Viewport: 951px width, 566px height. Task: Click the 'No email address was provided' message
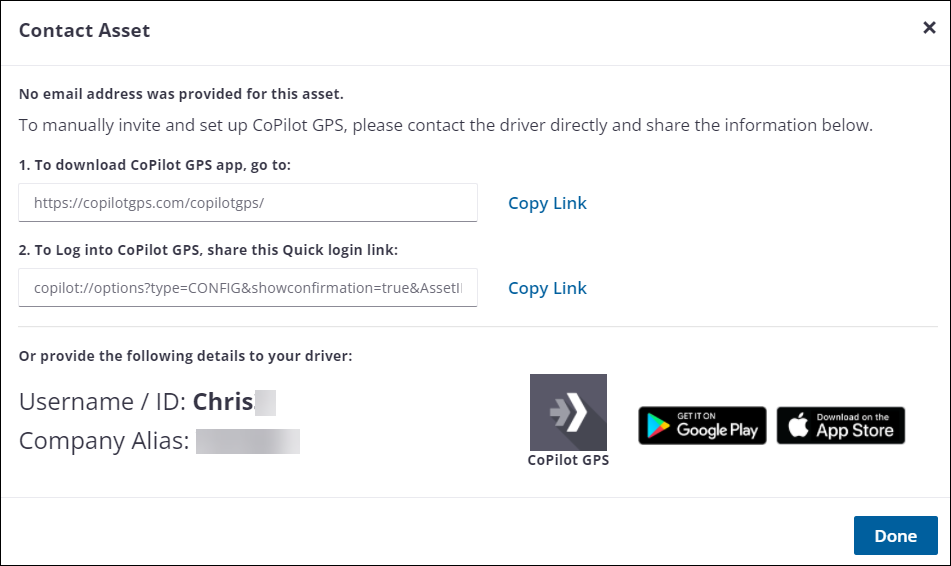coord(181,94)
